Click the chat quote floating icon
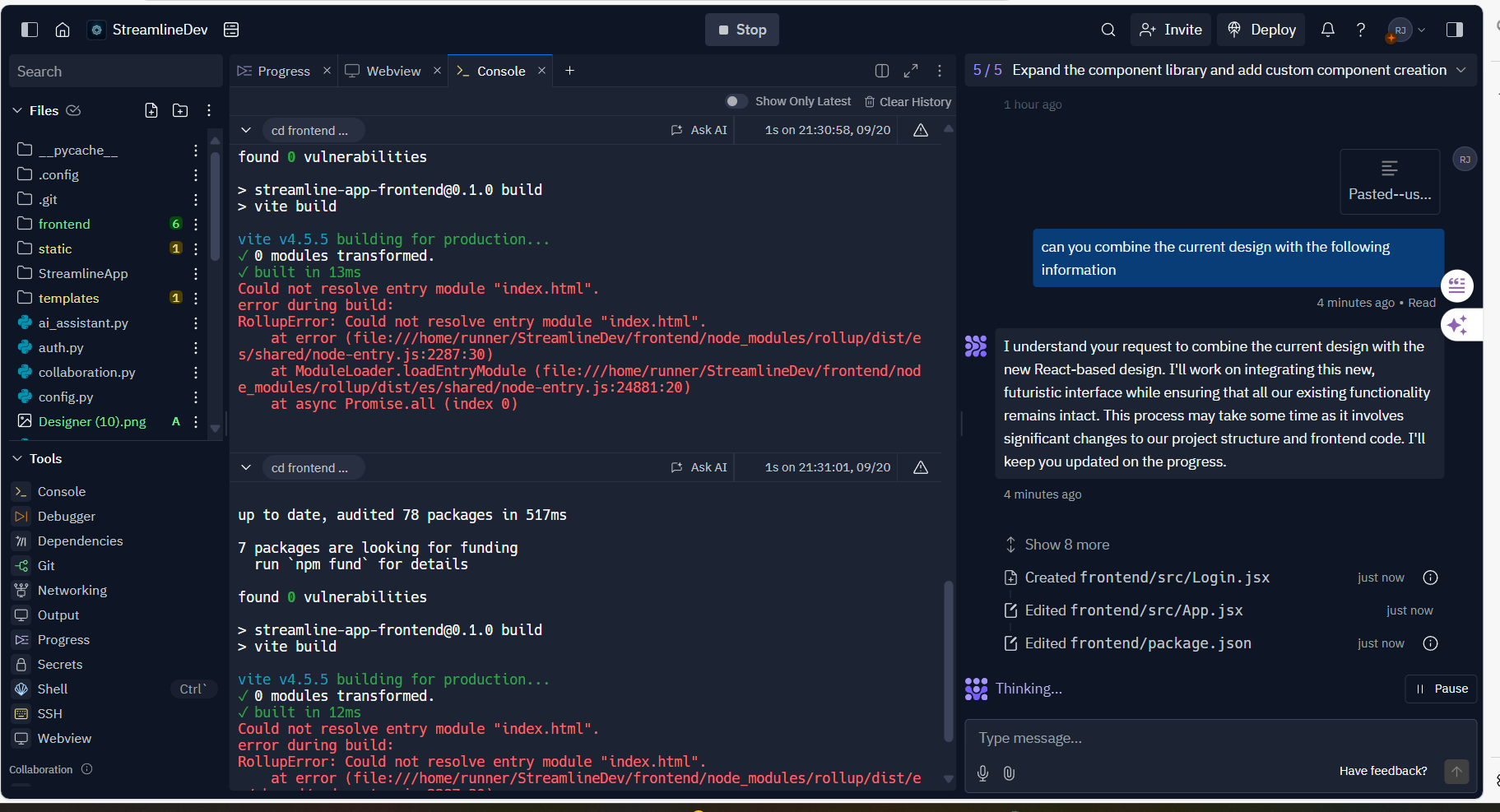 tap(1457, 286)
